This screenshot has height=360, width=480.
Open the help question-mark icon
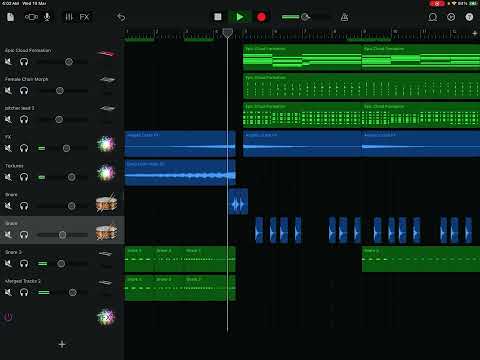click(469, 17)
